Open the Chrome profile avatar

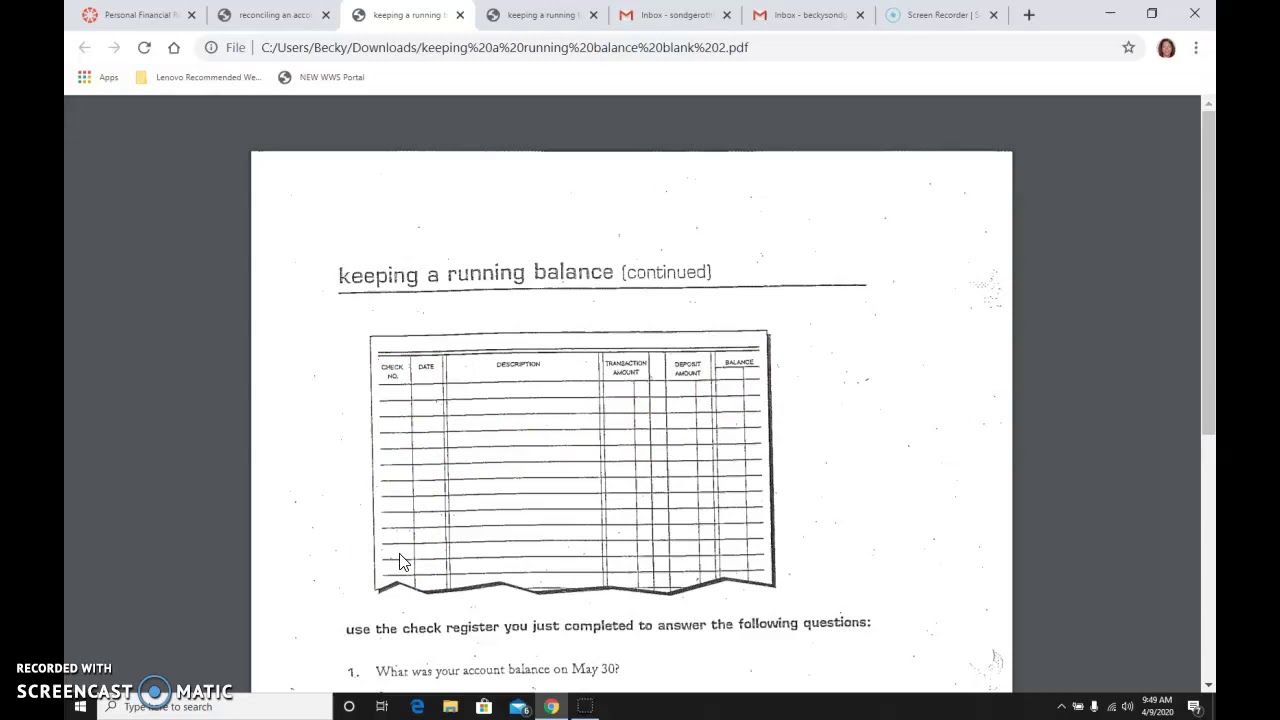pos(1166,47)
